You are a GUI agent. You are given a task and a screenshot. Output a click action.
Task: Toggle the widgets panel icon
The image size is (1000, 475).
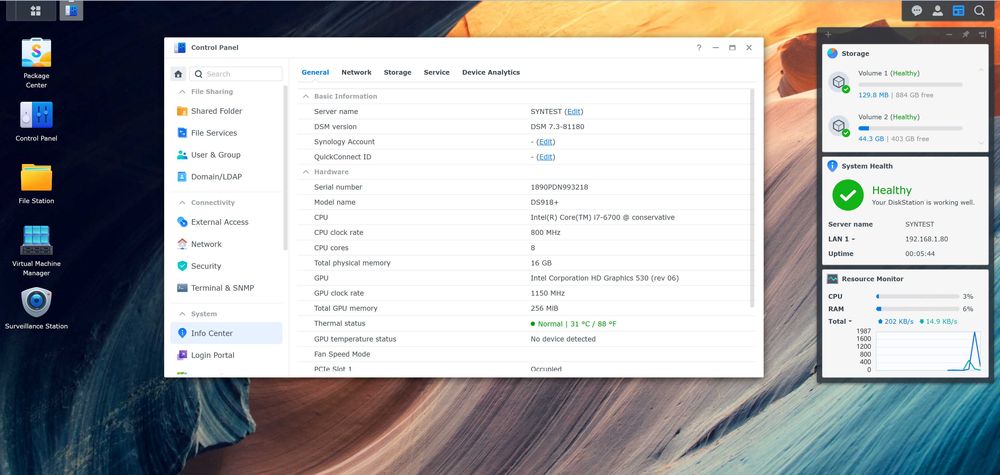958,10
